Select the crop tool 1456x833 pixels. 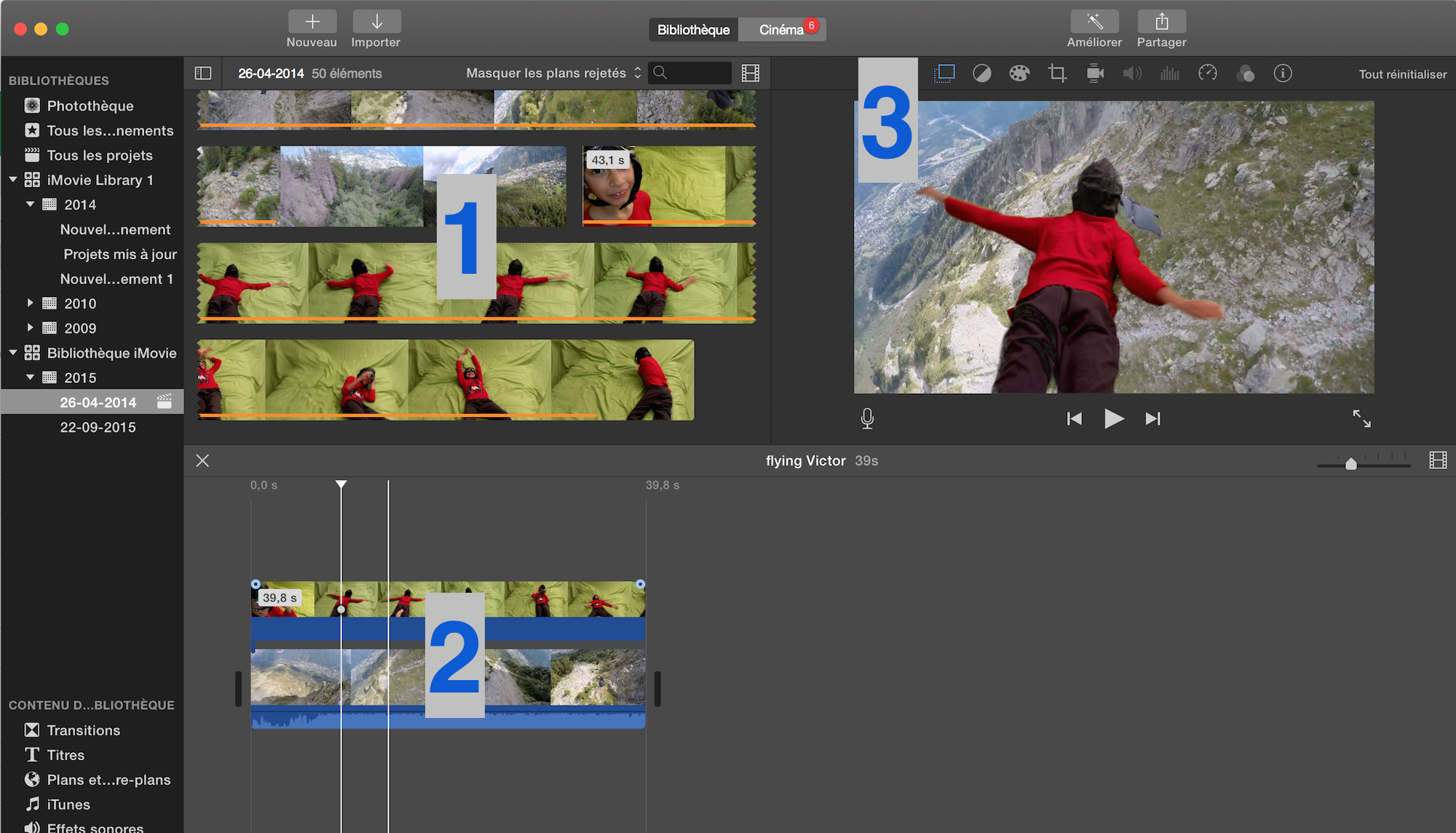click(x=1057, y=74)
